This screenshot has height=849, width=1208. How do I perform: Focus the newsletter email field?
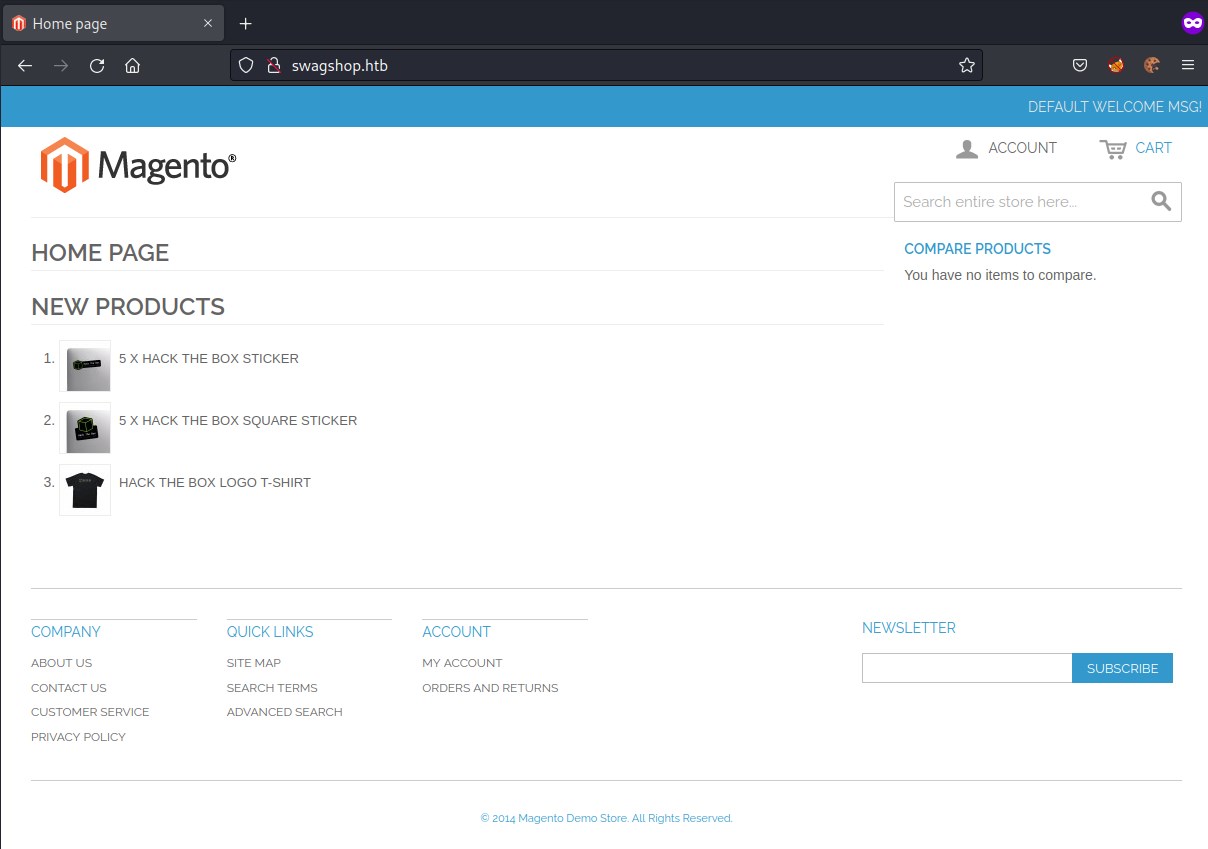coord(966,668)
